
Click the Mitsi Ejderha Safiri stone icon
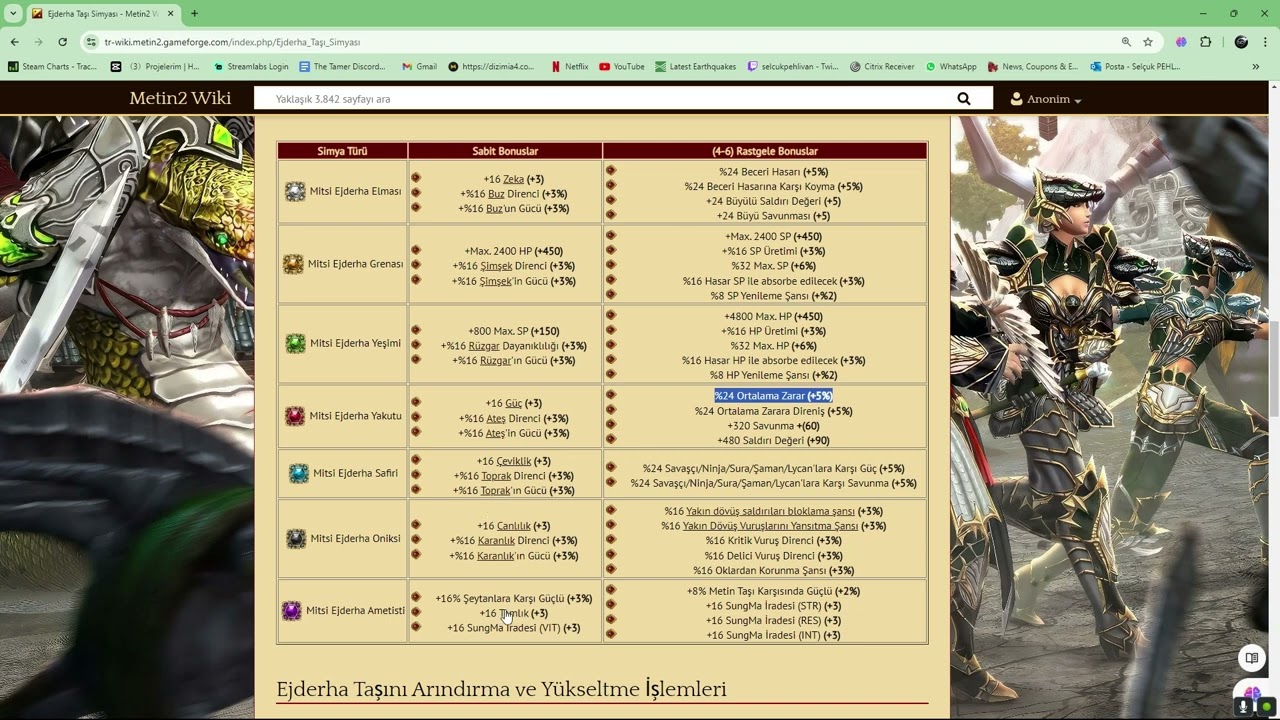pyautogui.click(x=298, y=473)
